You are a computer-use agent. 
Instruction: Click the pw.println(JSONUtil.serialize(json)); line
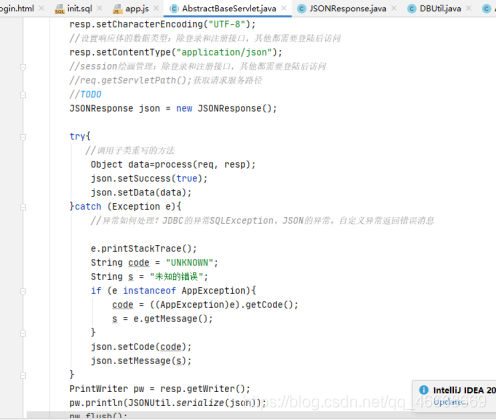168,403
